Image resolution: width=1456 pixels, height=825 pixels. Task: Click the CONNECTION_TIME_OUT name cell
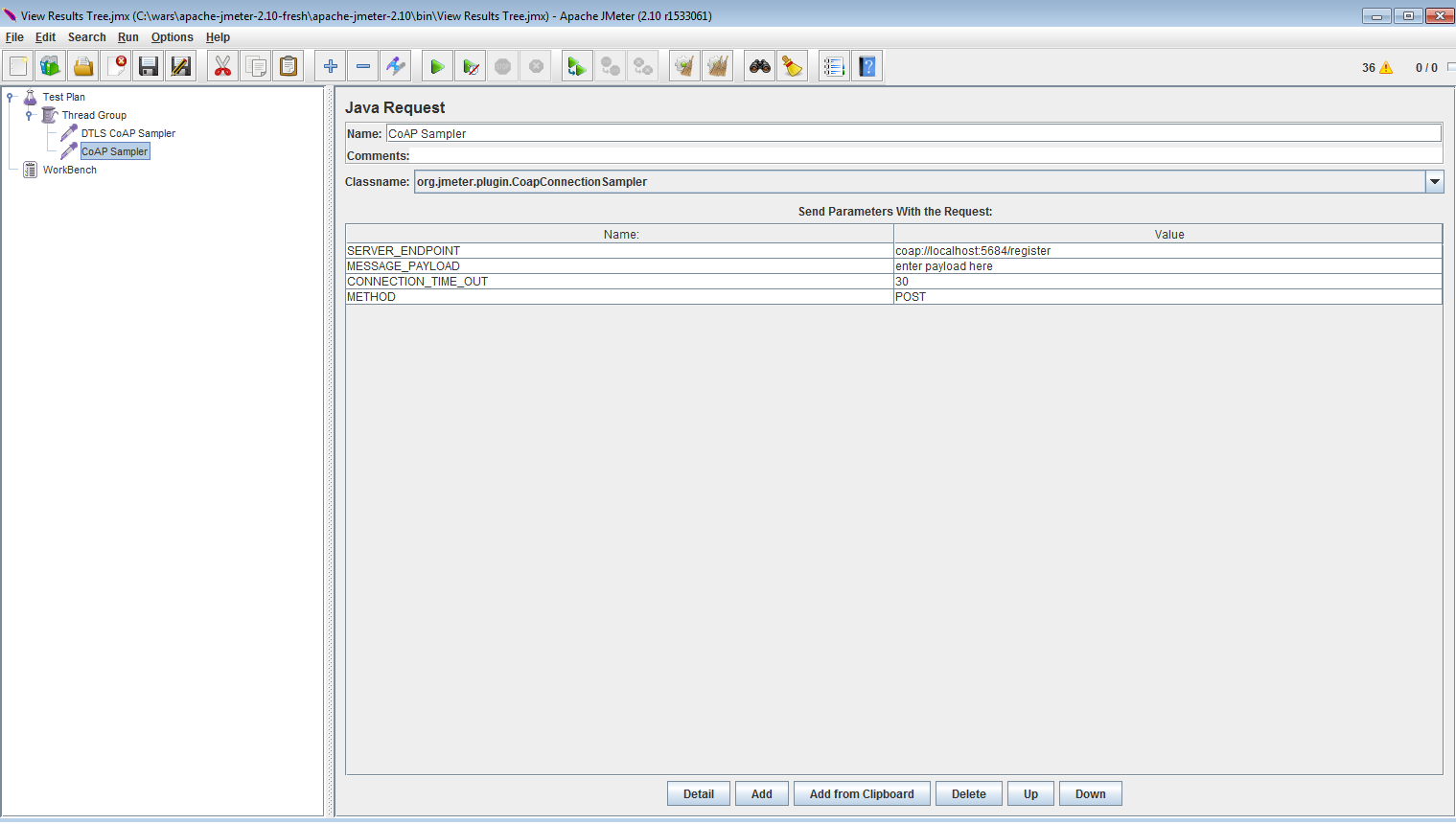click(x=619, y=281)
